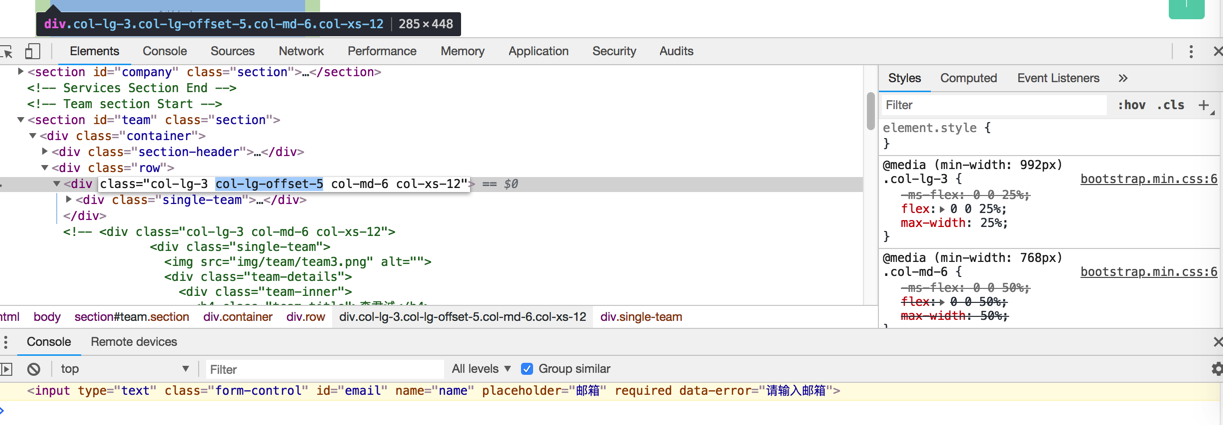Collapse the div.container node
The width and height of the screenshot is (1223, 425).
[33, 136]
